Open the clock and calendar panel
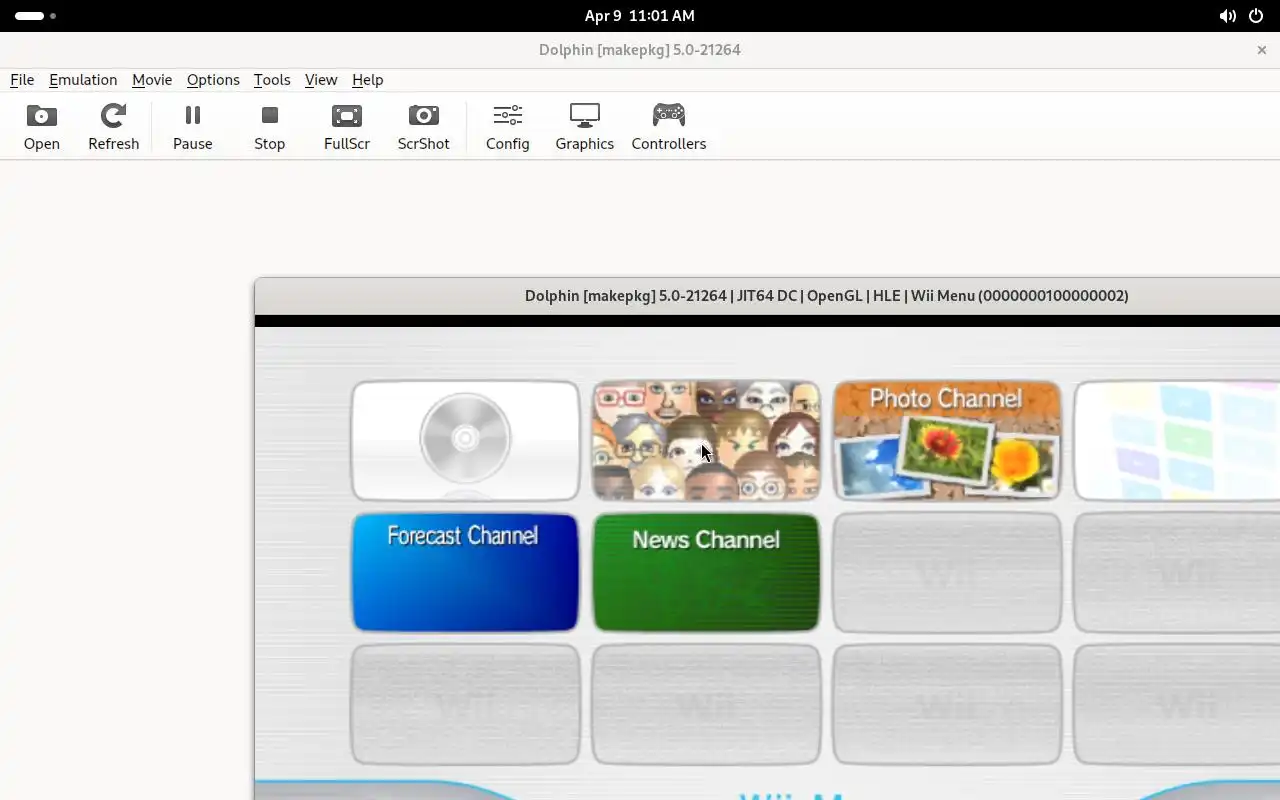The height and width of the screenshot is (800, 1280). (640, 16)
